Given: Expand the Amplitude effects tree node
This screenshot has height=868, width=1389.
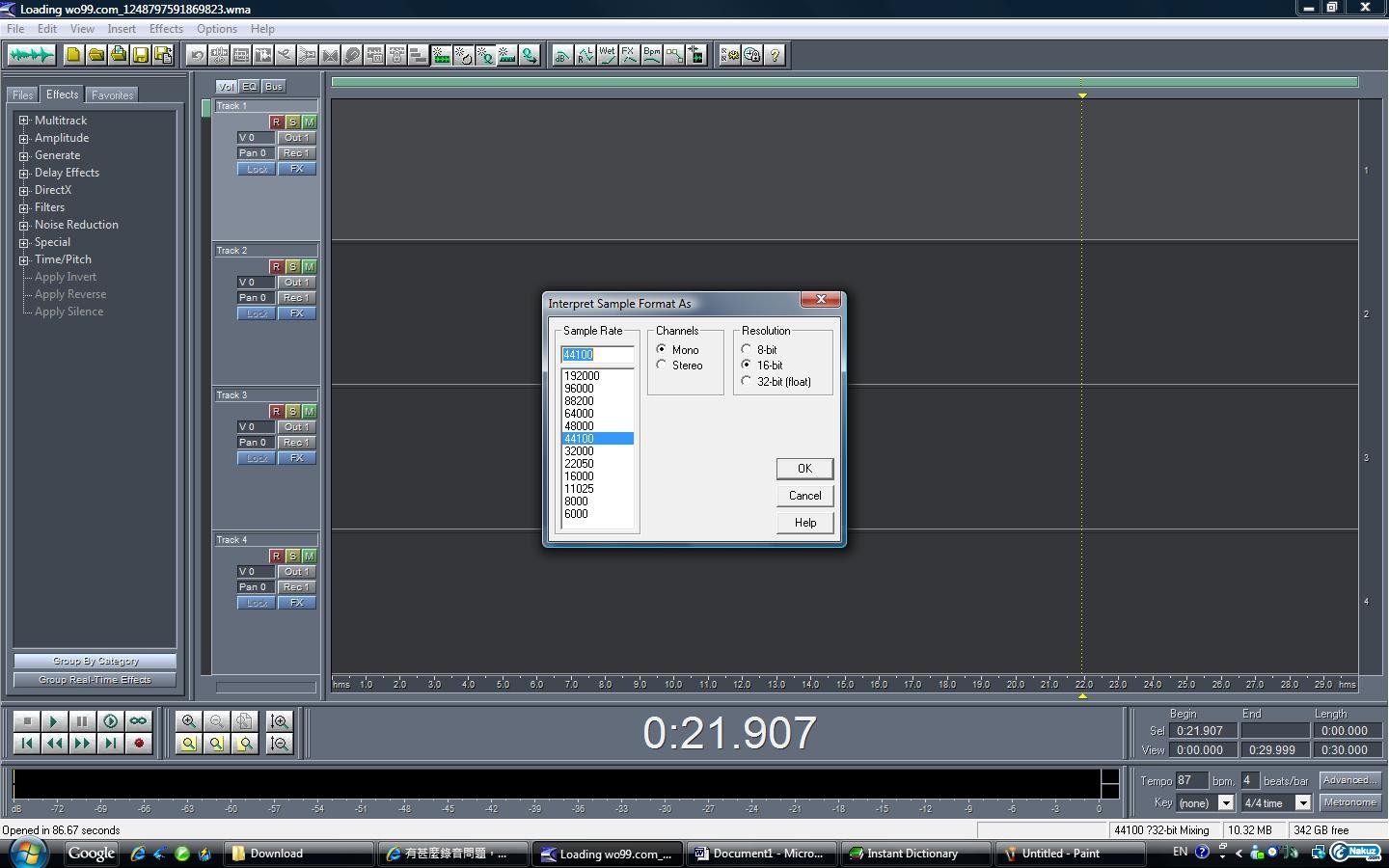Looking at the screenshot, I should click(x=24, y=138).
